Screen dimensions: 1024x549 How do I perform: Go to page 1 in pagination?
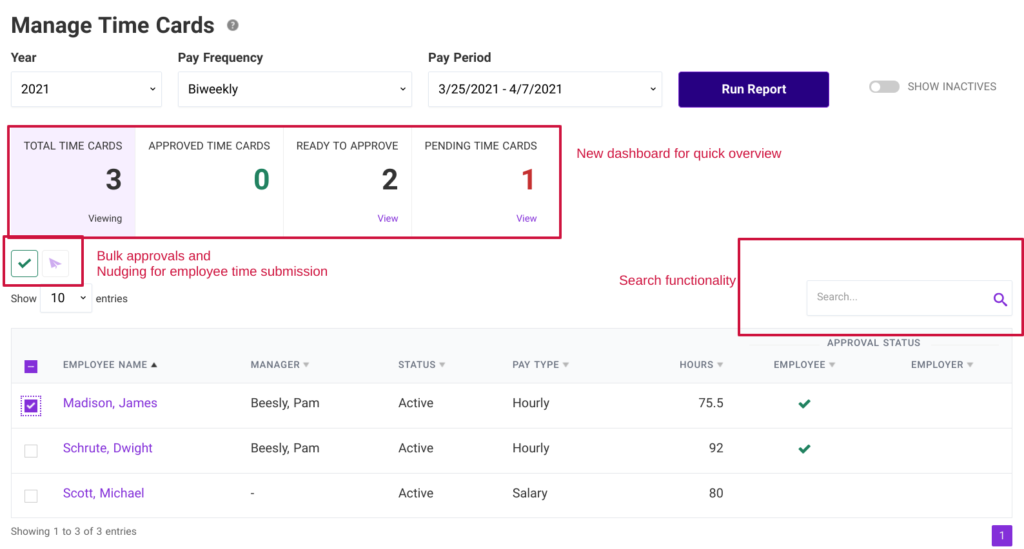[1001, 536]
